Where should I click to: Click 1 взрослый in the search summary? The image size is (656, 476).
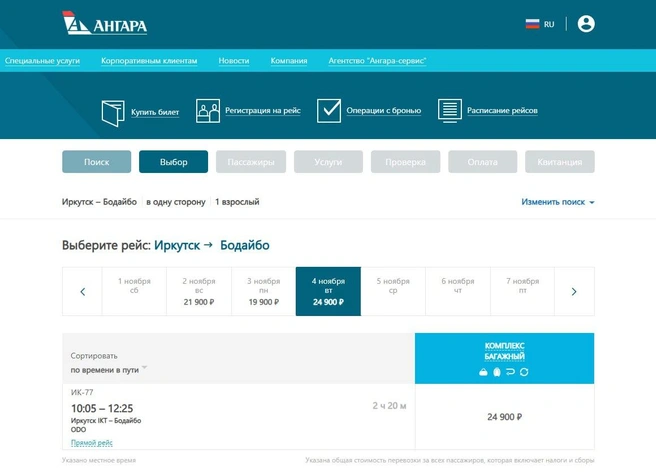pos(237,202)
